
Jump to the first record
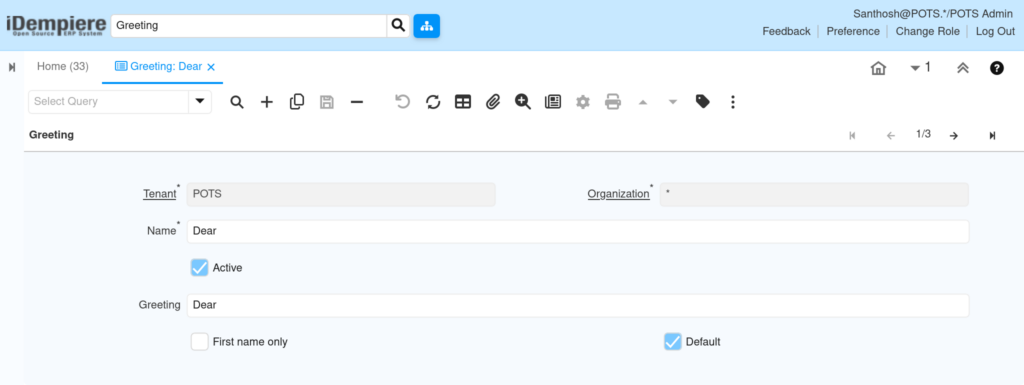coord(852,136)
